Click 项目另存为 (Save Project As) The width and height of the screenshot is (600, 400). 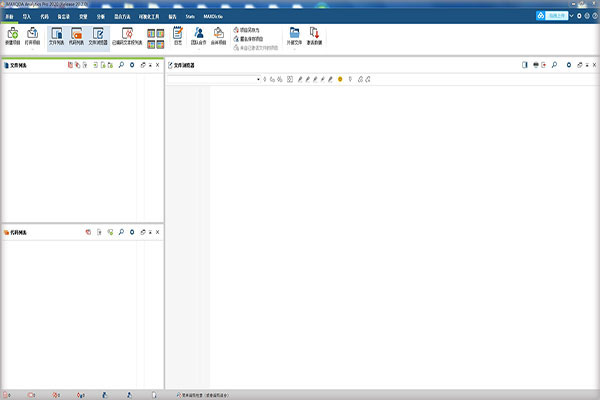[246, 30]
